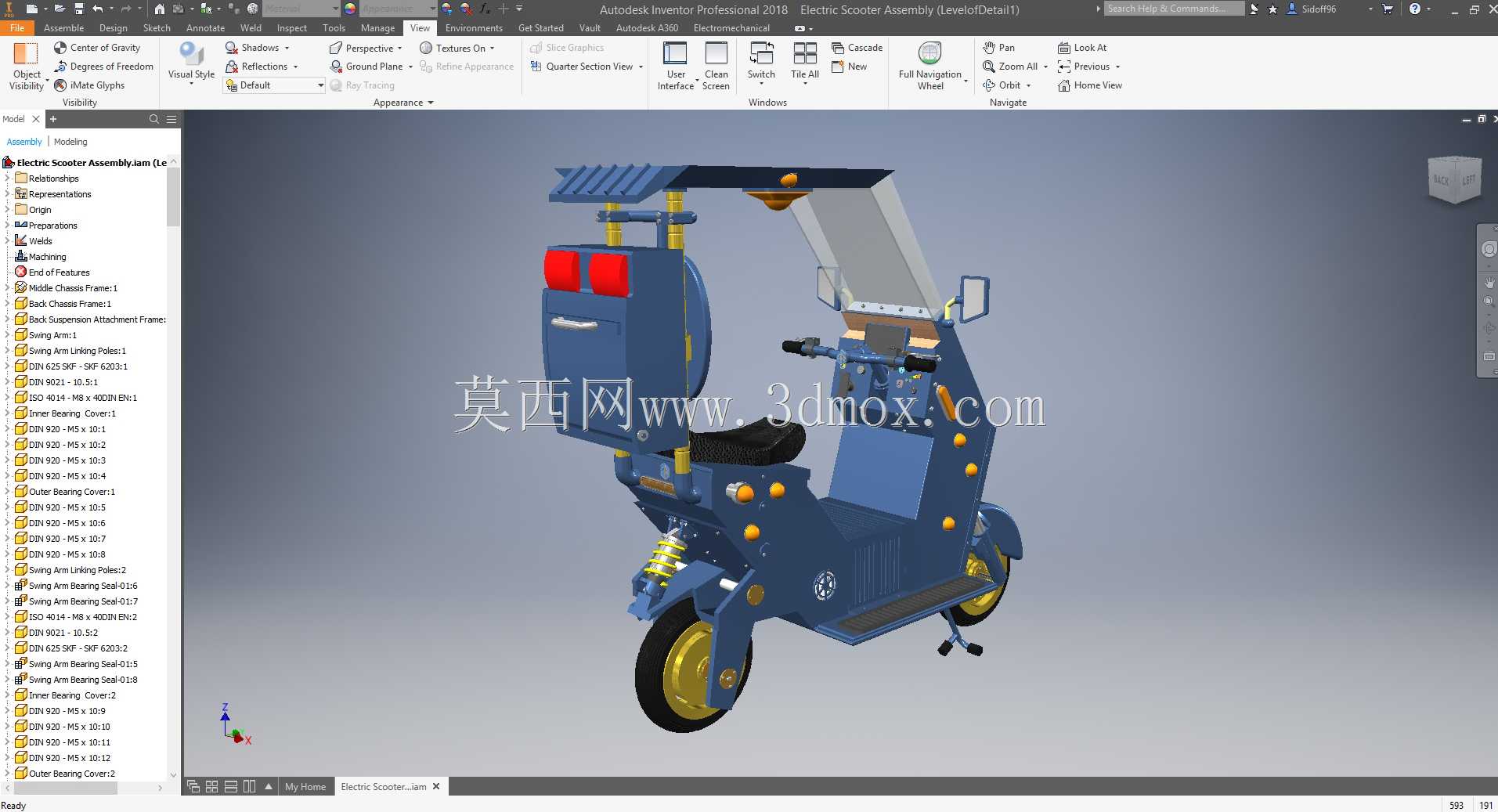This screenshot has height=812, width=1498.
Task: Close the Electric Scooter document tab
Action: point(437,786)
